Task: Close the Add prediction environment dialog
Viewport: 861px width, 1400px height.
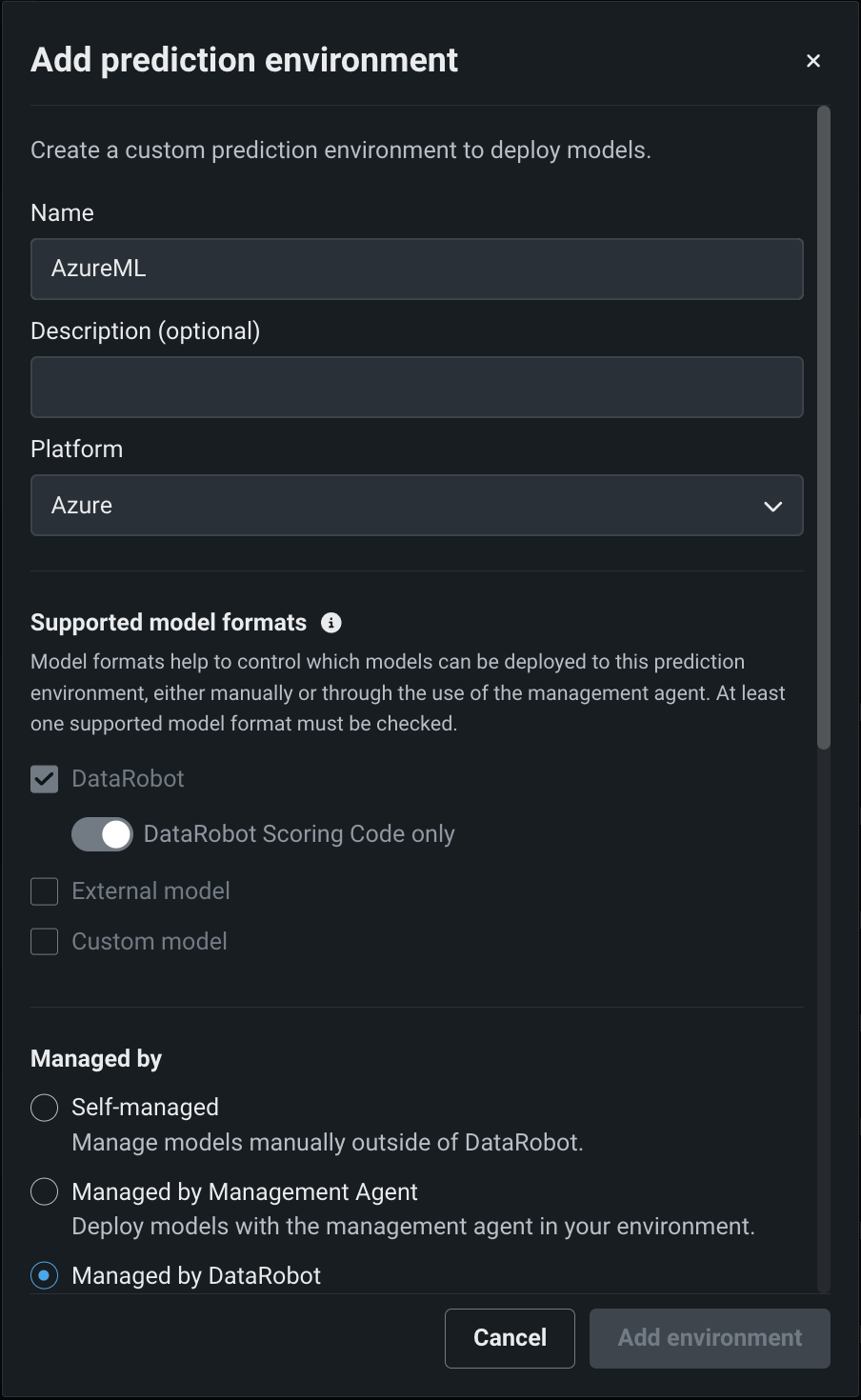Action: pos(813,61)
